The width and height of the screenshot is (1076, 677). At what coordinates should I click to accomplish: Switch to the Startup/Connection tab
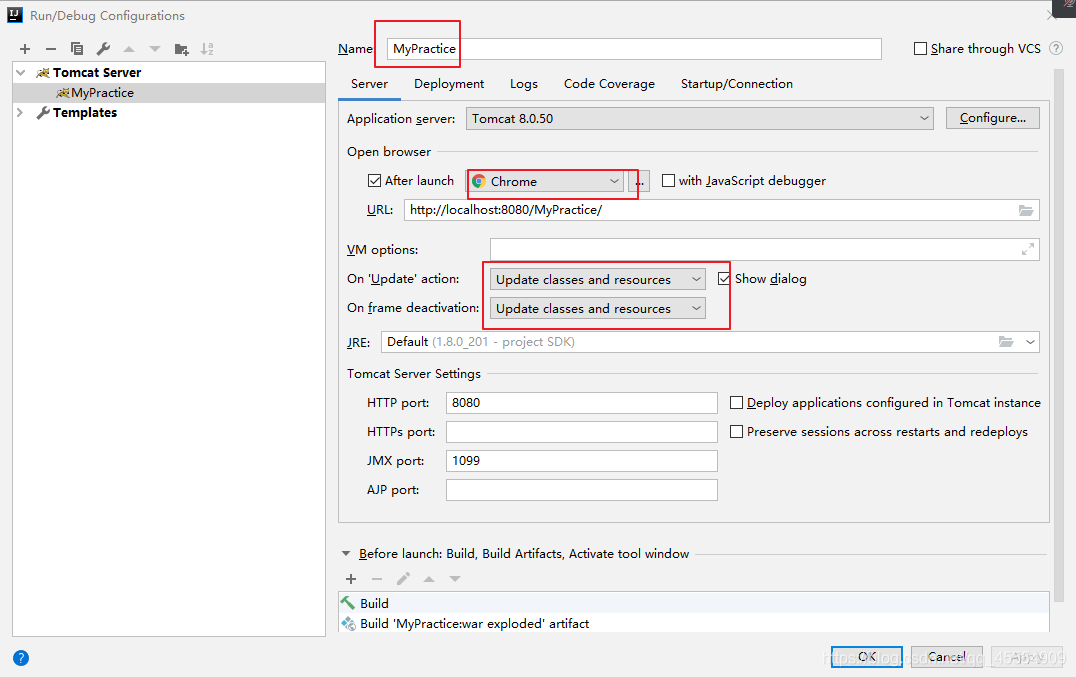pos(736,84)
